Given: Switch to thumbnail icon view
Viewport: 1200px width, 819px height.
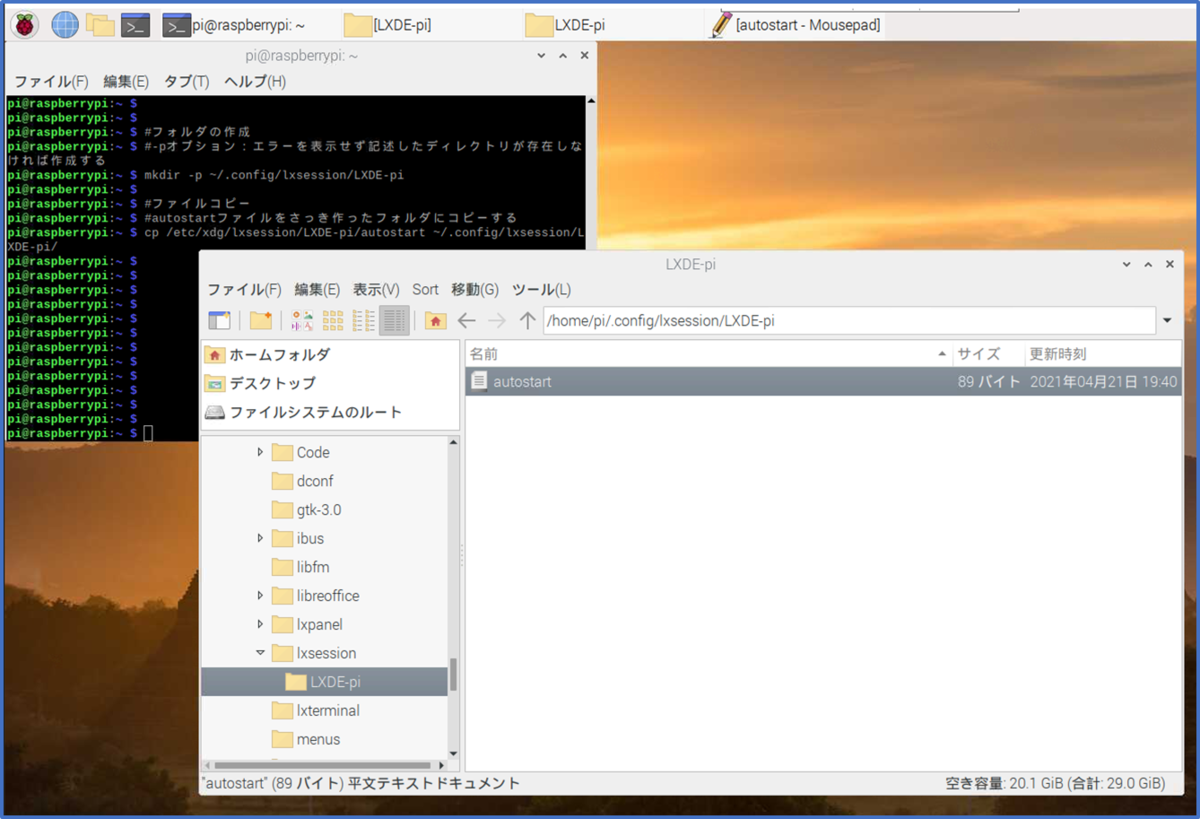Looking at the screenshot, I should 303,320.
